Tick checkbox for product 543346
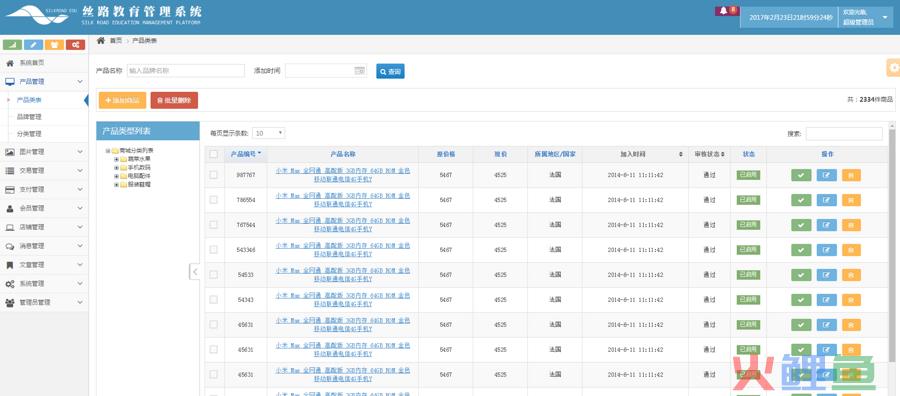Viewport: 900px width, 396px height. pyautogui.click(x=214, y=250)
